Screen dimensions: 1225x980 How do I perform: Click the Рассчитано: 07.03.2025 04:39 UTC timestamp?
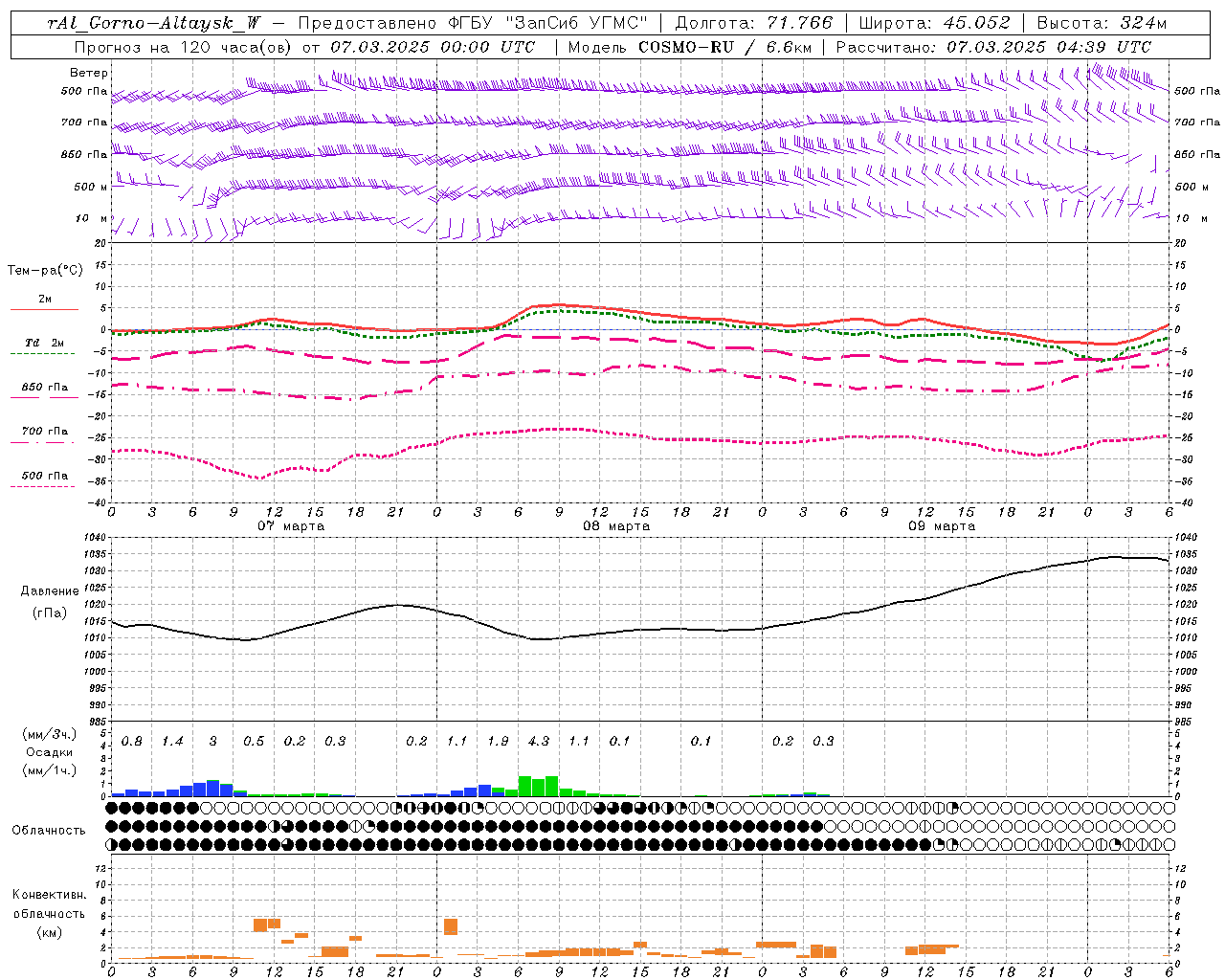993,47
